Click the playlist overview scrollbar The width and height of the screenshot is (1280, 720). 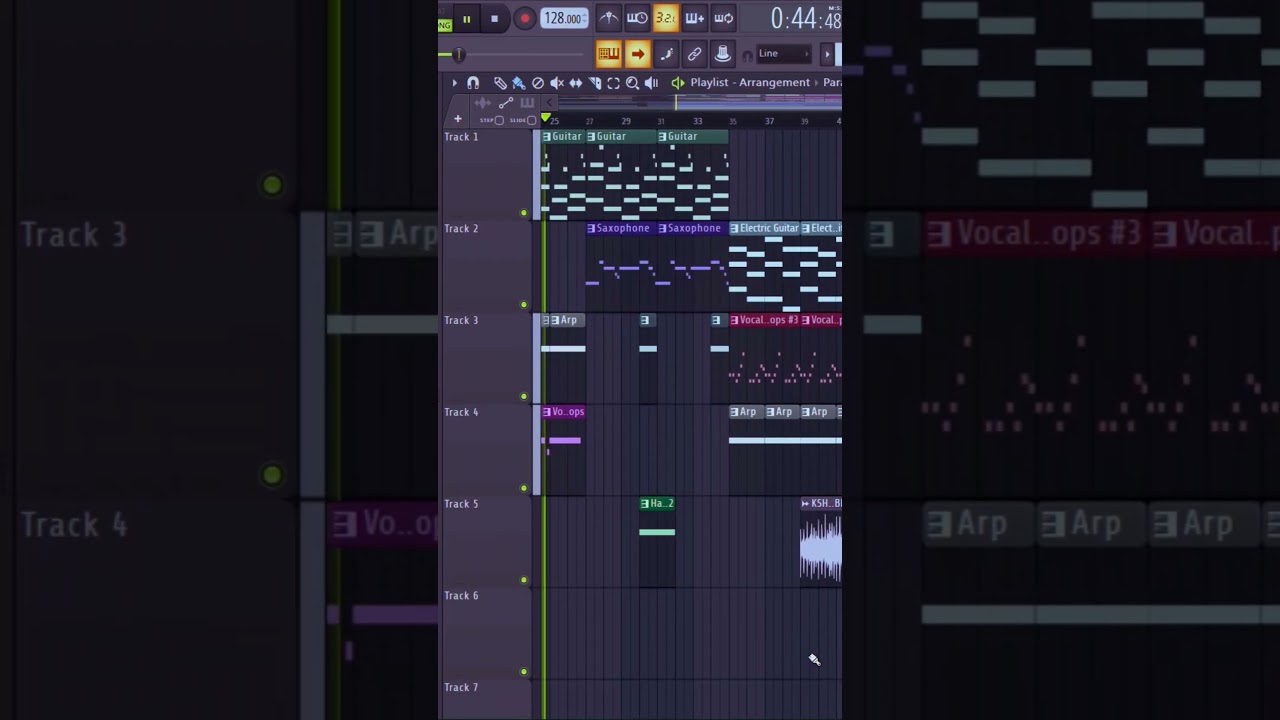point(700,102)
